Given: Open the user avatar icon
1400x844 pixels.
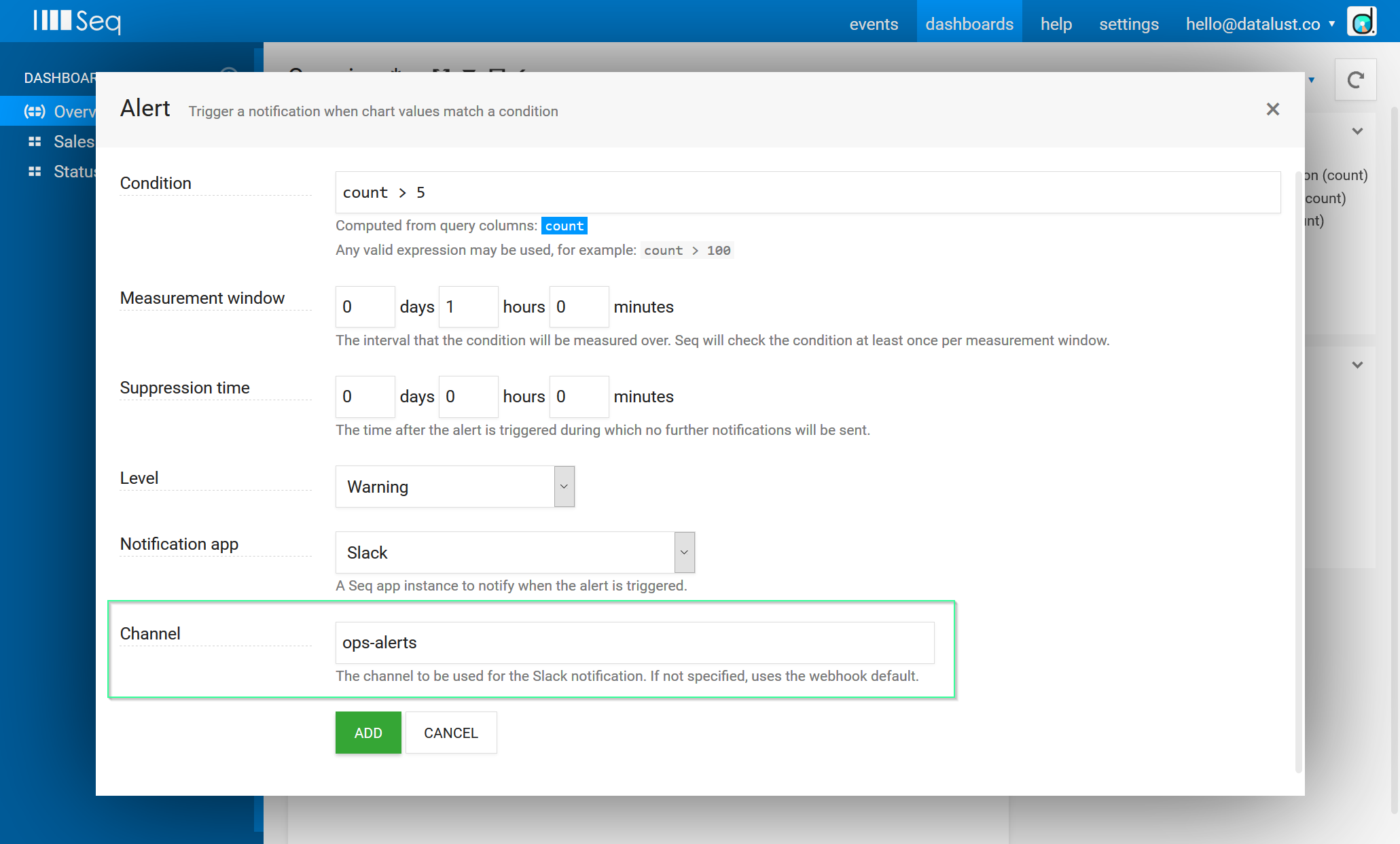Looking at the screenshot, I should point(1362,21).
